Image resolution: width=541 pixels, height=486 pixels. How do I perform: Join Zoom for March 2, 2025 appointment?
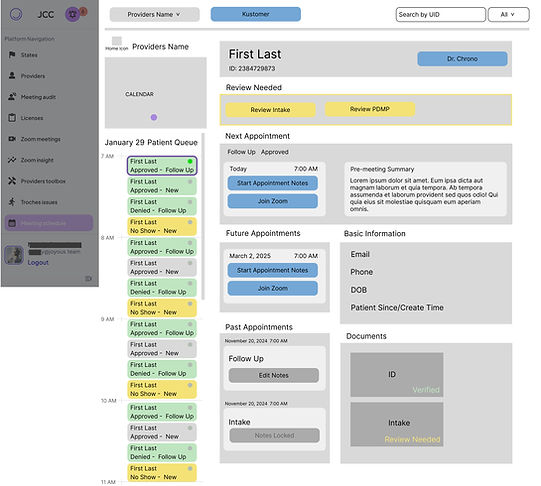click(273, 288)
